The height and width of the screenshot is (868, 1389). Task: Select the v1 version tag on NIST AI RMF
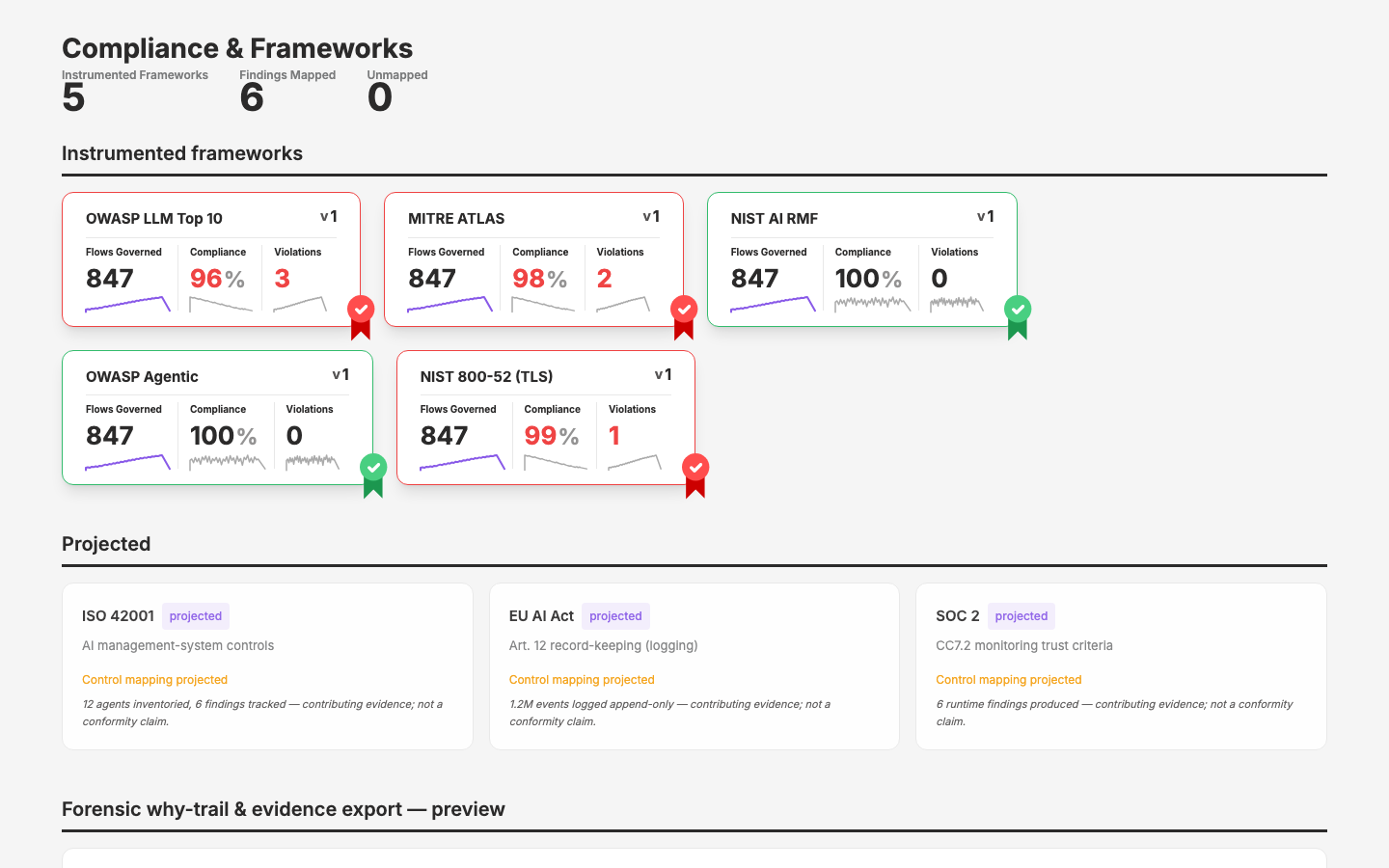[985, 217]
